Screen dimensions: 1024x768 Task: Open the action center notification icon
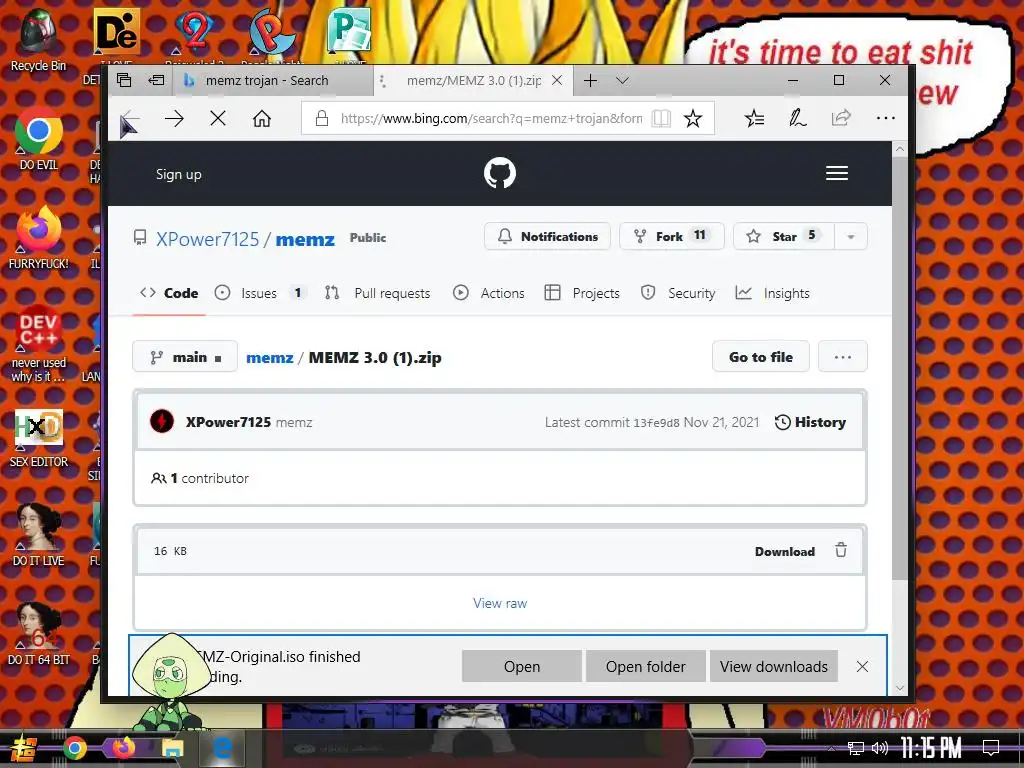pyautogui.click(x=991, y=747)
